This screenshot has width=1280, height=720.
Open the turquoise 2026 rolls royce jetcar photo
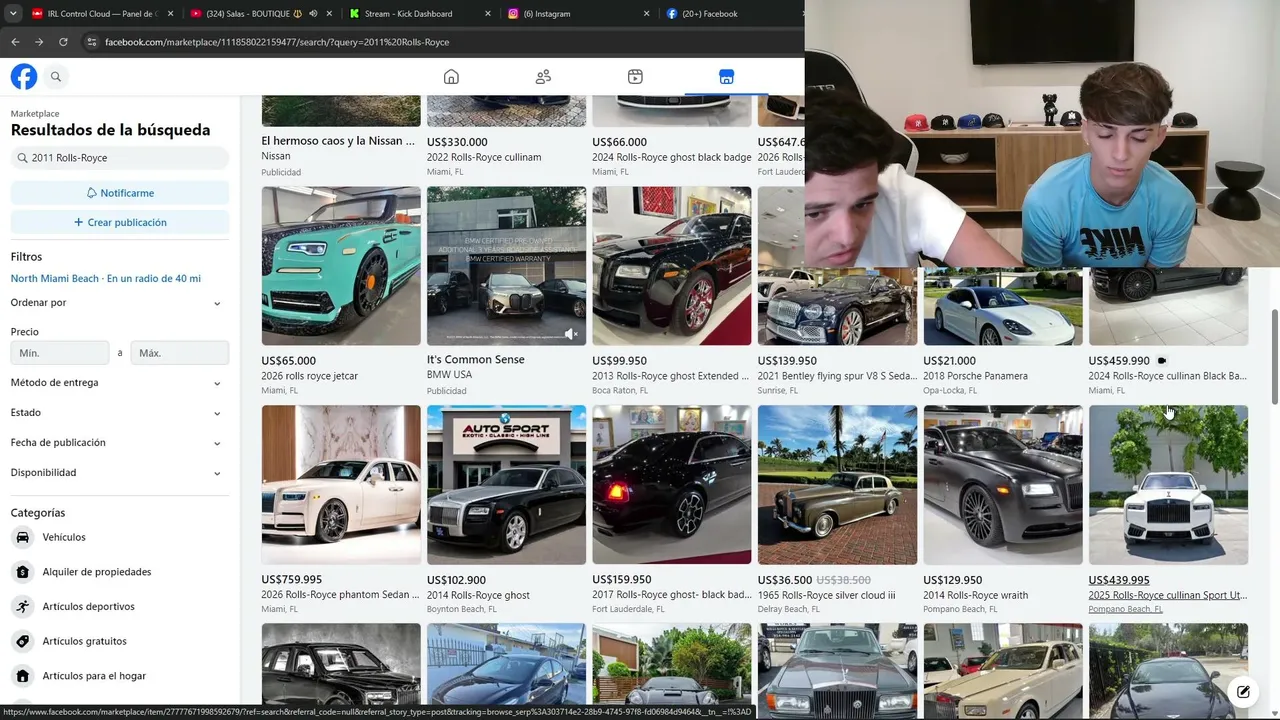[x=341, y=266]
